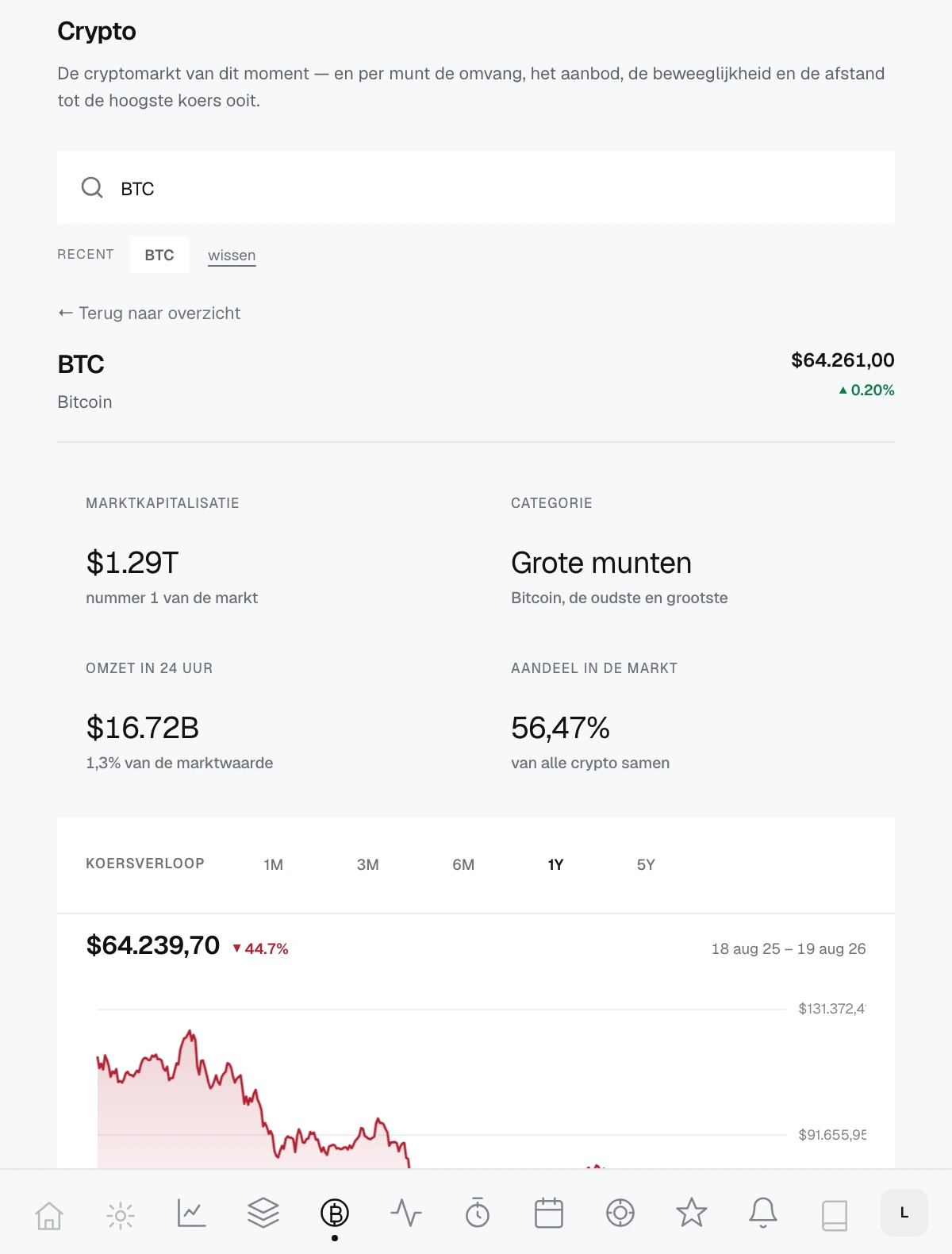
Task: Click the Bitcoin name under ticker
Action: pos(85,402)
